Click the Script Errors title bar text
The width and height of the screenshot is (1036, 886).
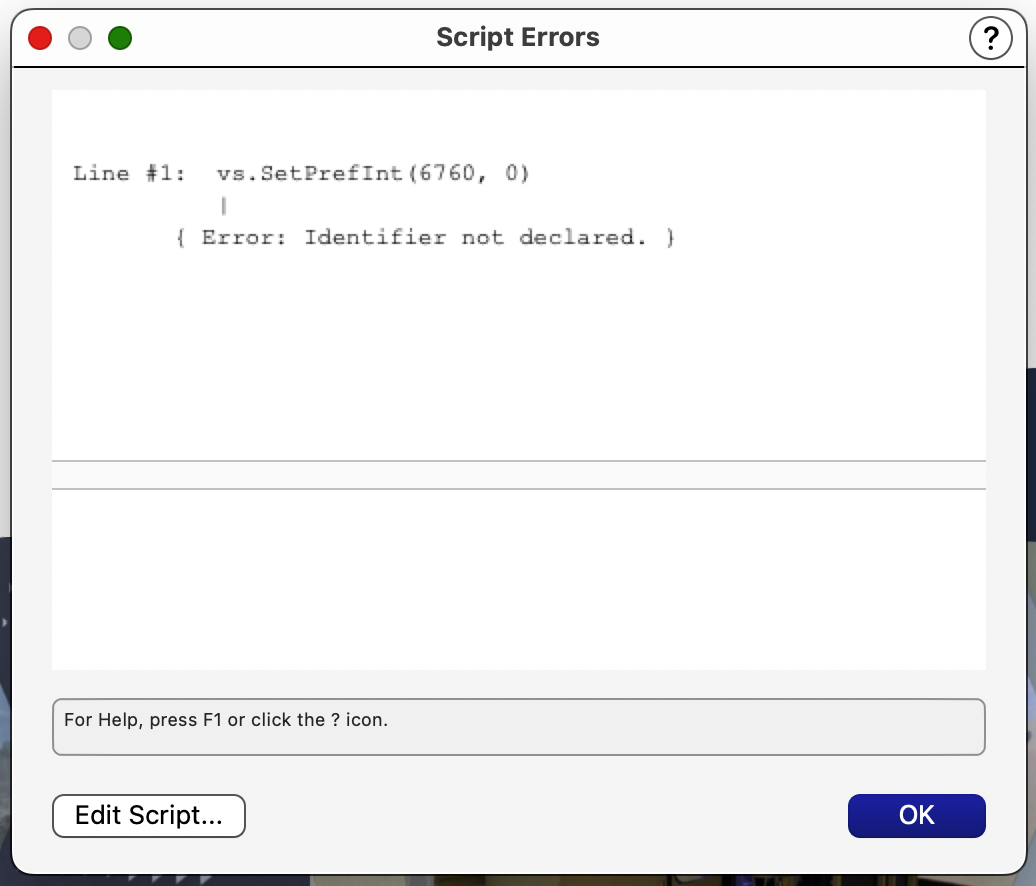point(517,38)
